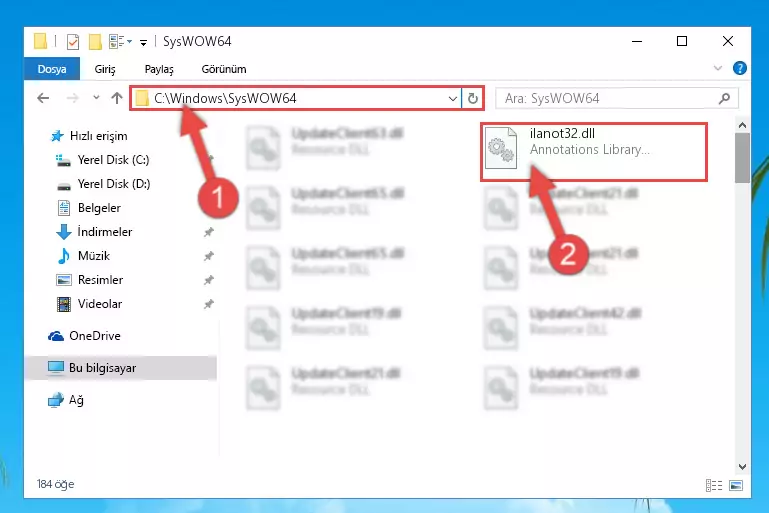Unpin İndirmeler using its pin icon
Image resolution: width=769 pixels, height=513 pixels.
click(x=209, y=232)
